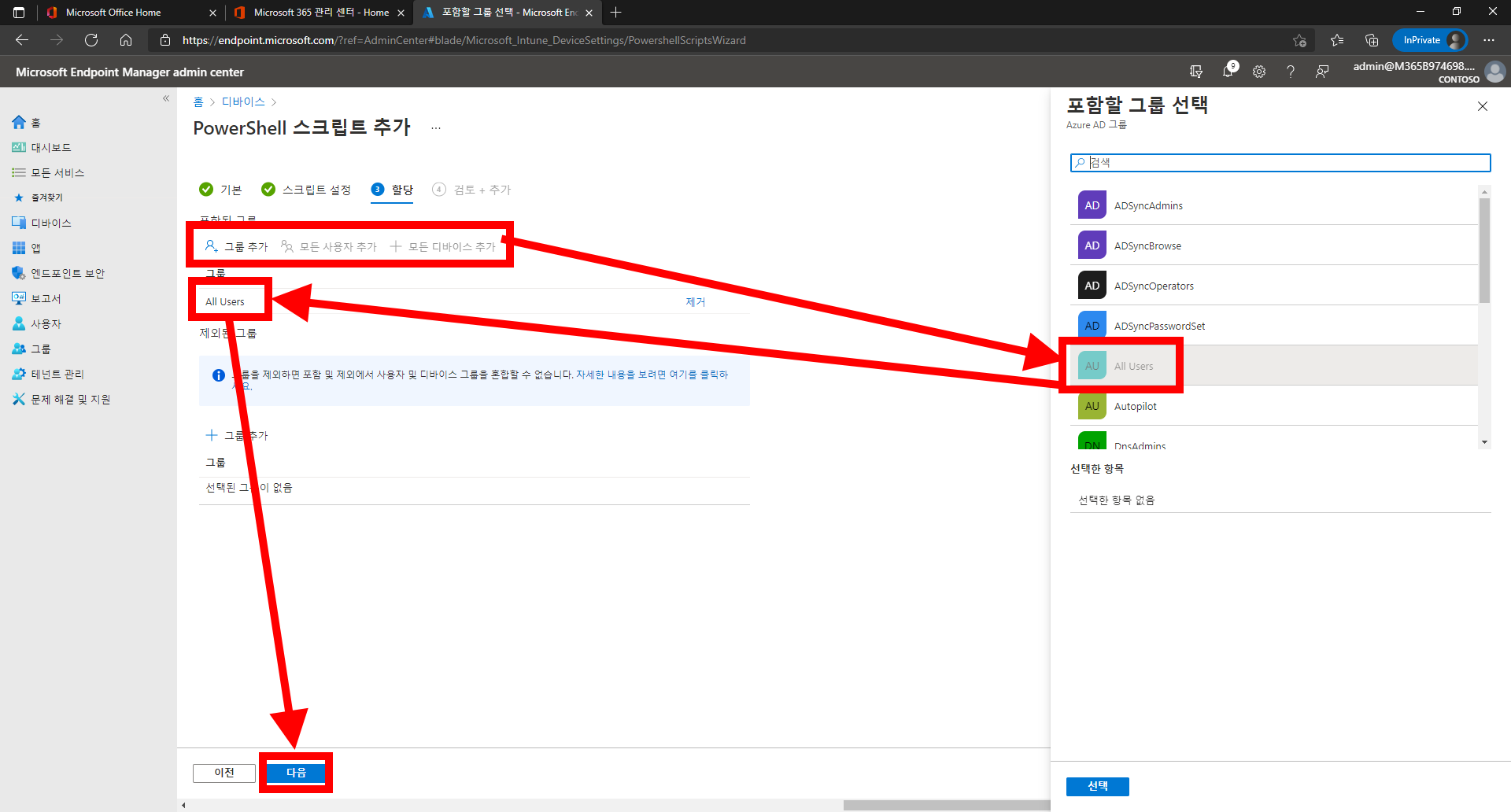Open directory and subscription icon
Image resolution: width=1511 pixels, height=812 pixels.
[x=1196, y=72]
